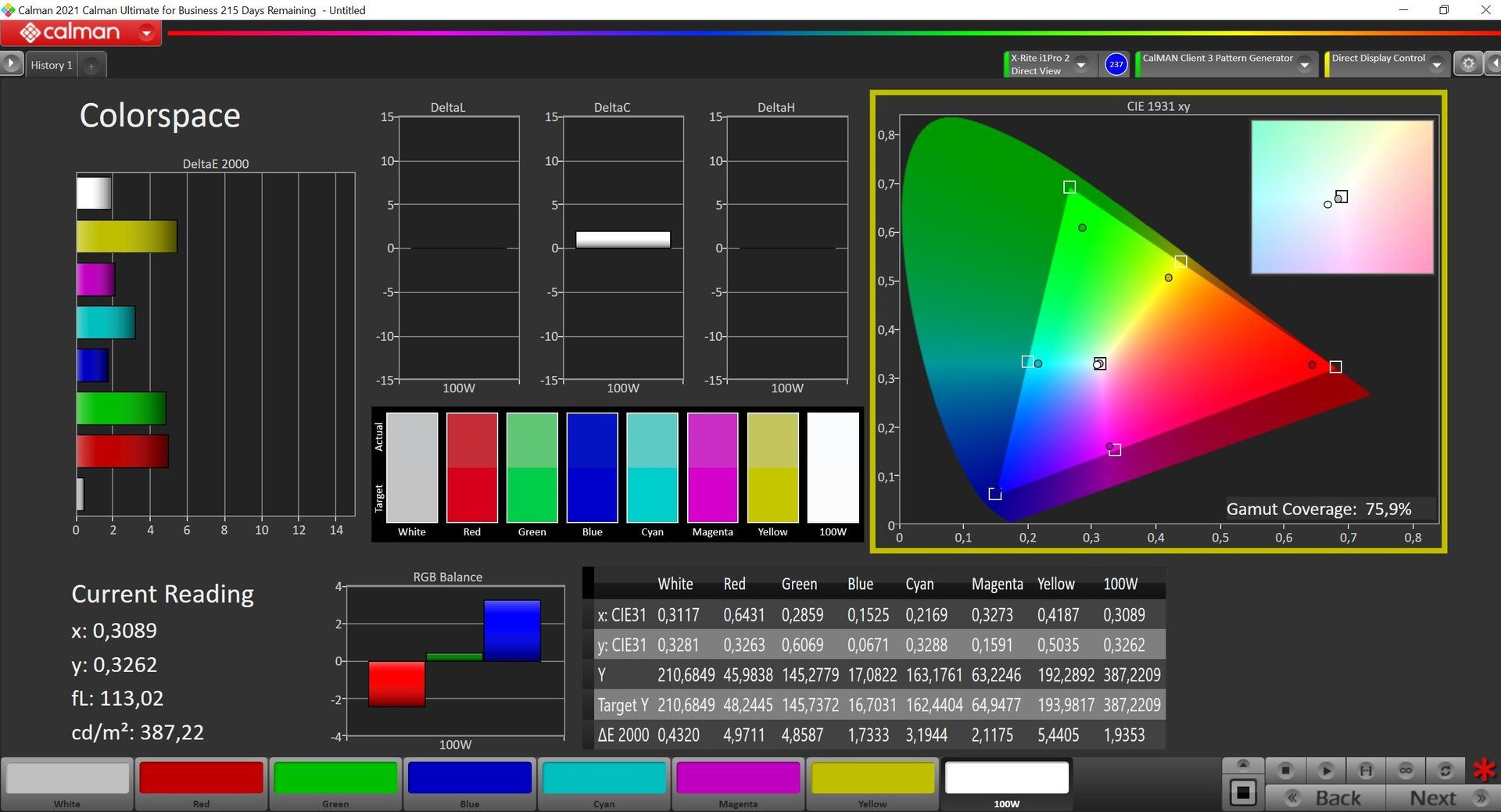This screenshot has height=812, width=1501.
Task: Click the large square pattern window icon
Action: coord(1243,793)
